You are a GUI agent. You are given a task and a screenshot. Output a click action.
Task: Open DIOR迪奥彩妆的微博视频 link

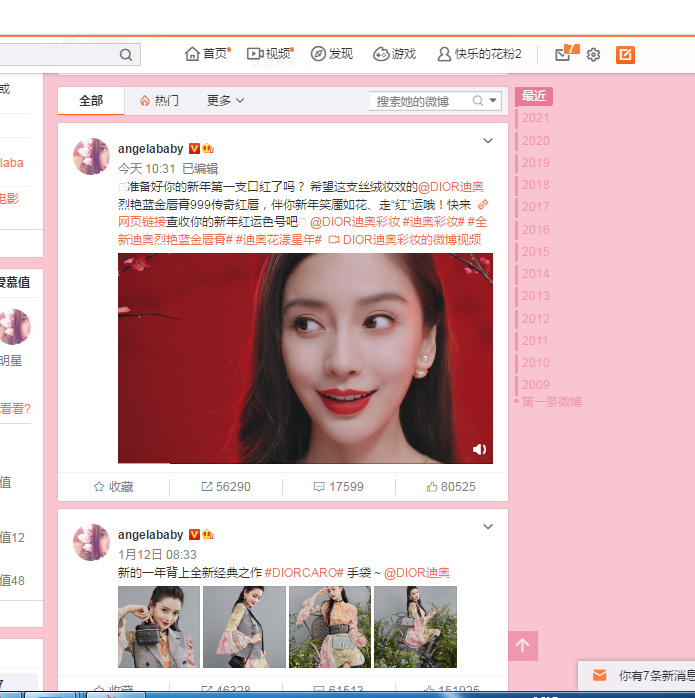click(405, 239)
